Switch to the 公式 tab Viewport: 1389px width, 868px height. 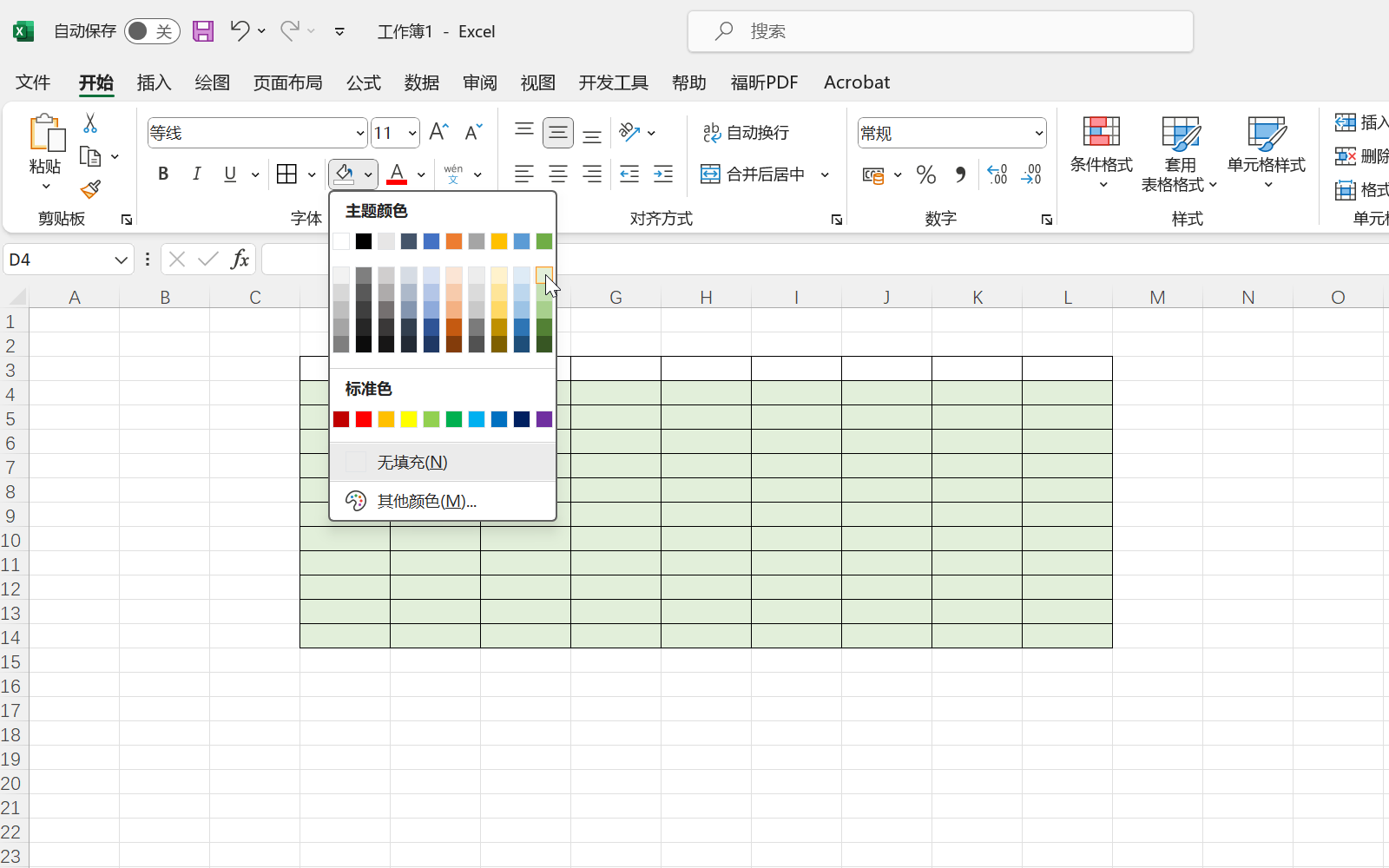point(364,82)
